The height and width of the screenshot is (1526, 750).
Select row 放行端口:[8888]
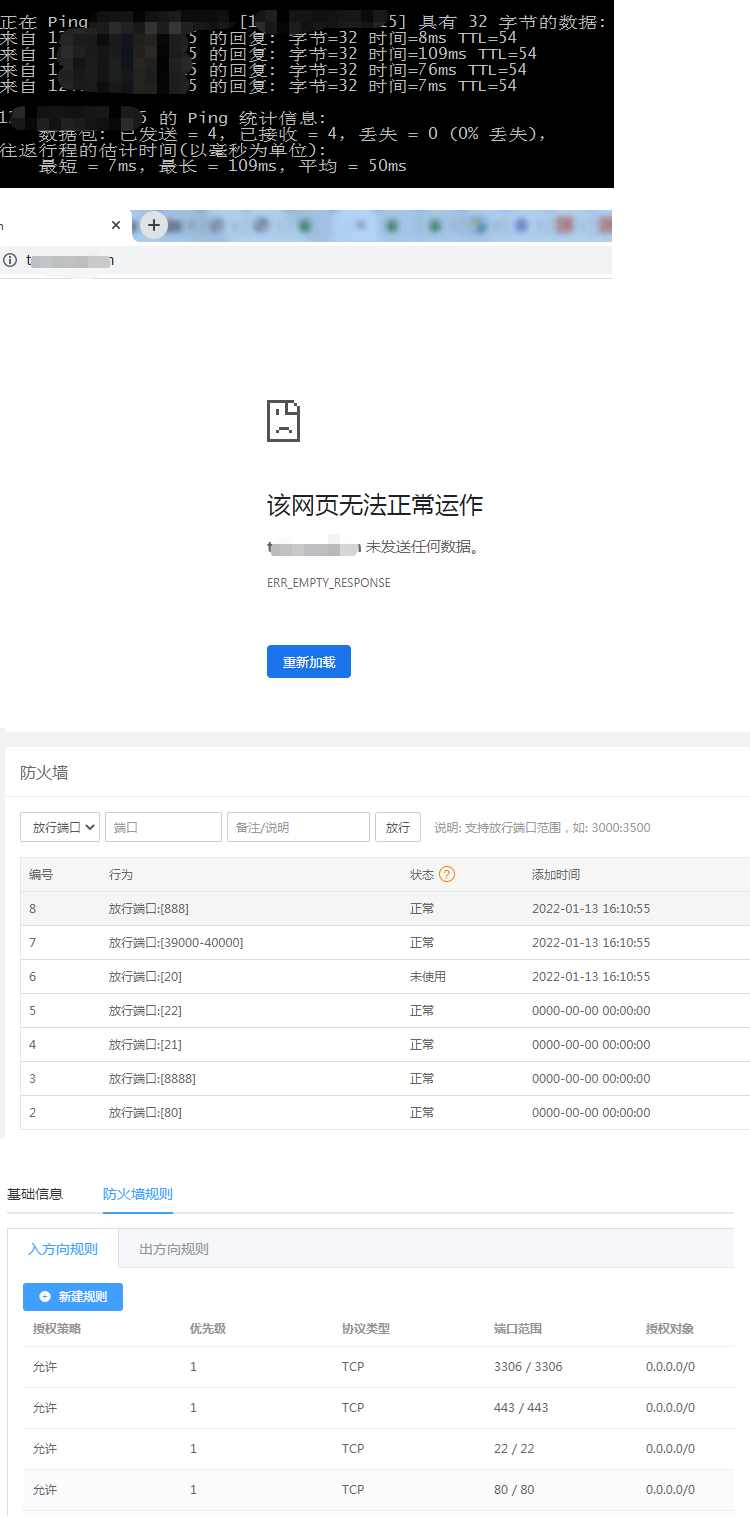tap(385, 1079)
